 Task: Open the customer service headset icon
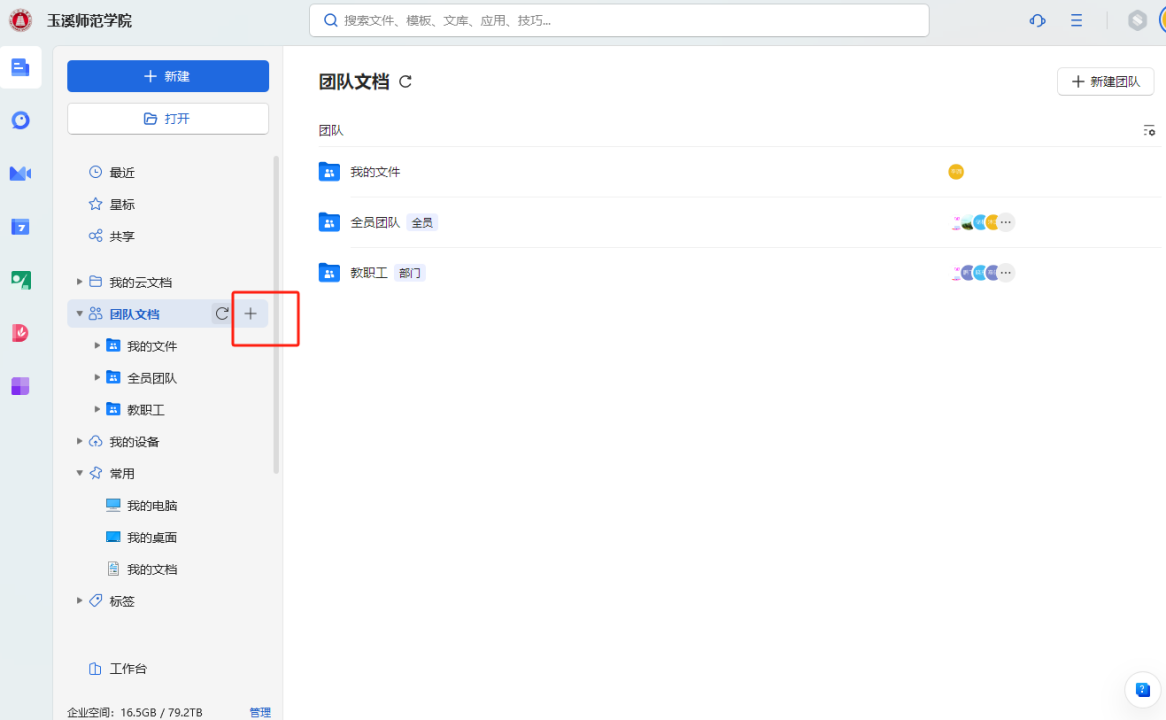tap(1037, 21)
